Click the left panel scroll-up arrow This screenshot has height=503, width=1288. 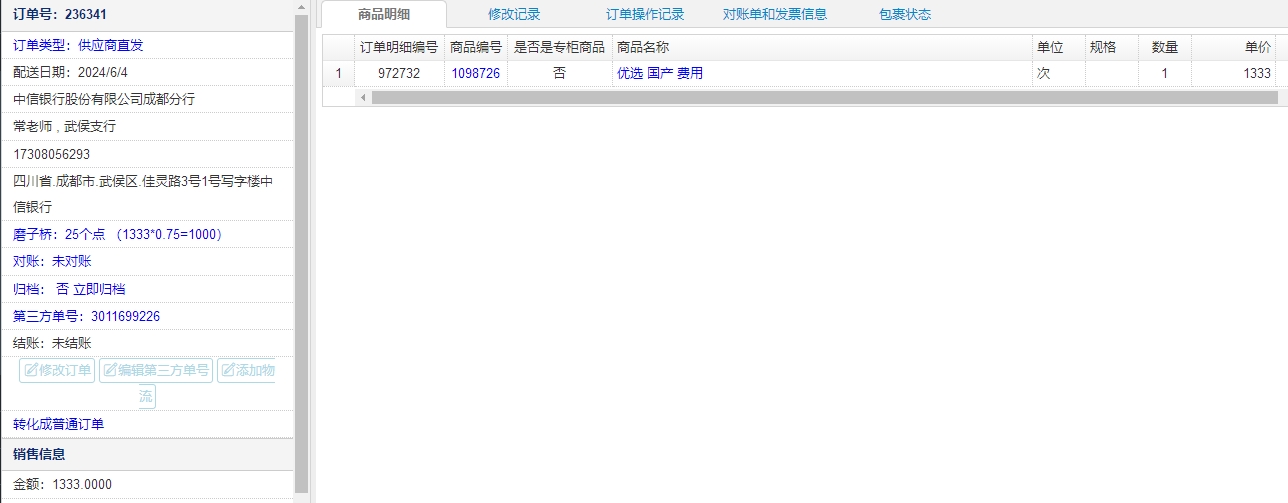coord(302,7)
